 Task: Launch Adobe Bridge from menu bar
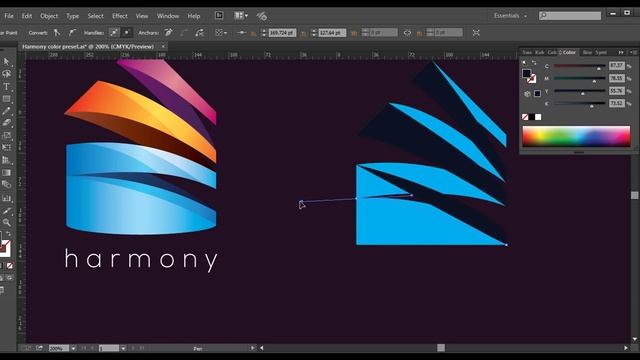click(219, 16)
